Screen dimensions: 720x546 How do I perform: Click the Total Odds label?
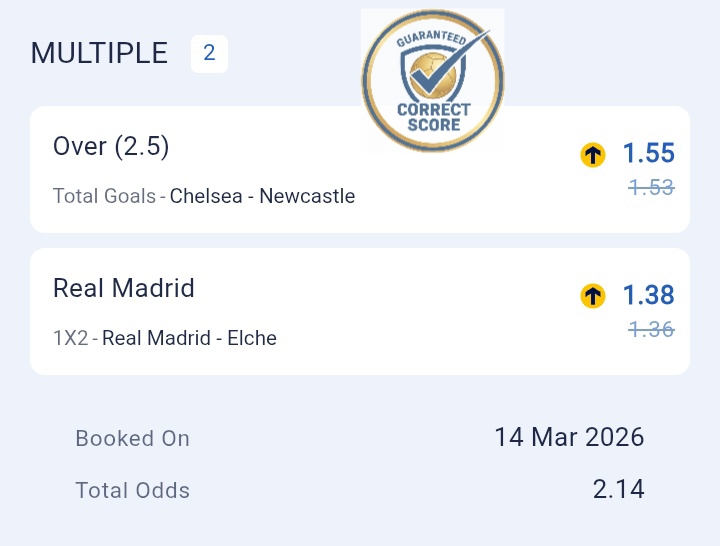(x=132, y=490)
